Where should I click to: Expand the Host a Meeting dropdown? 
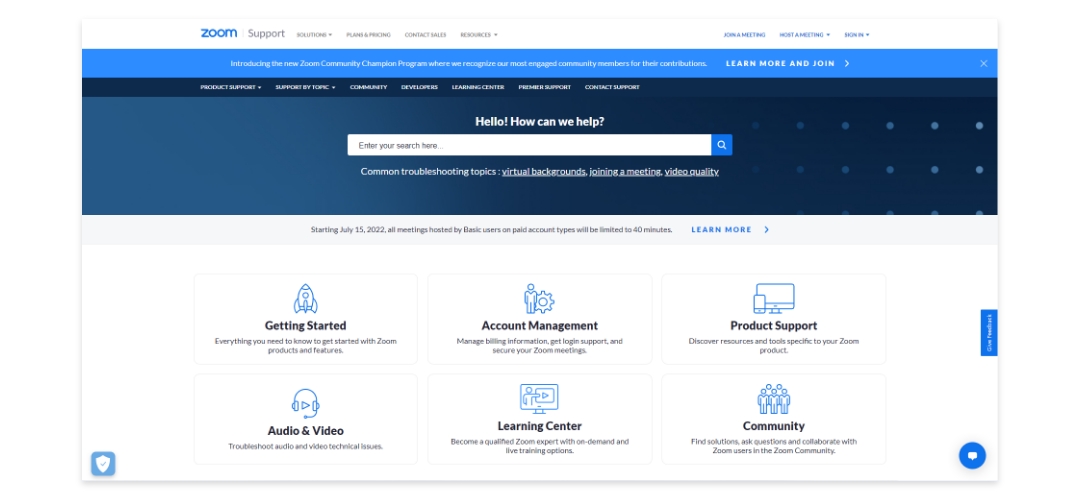coord(804,35)
